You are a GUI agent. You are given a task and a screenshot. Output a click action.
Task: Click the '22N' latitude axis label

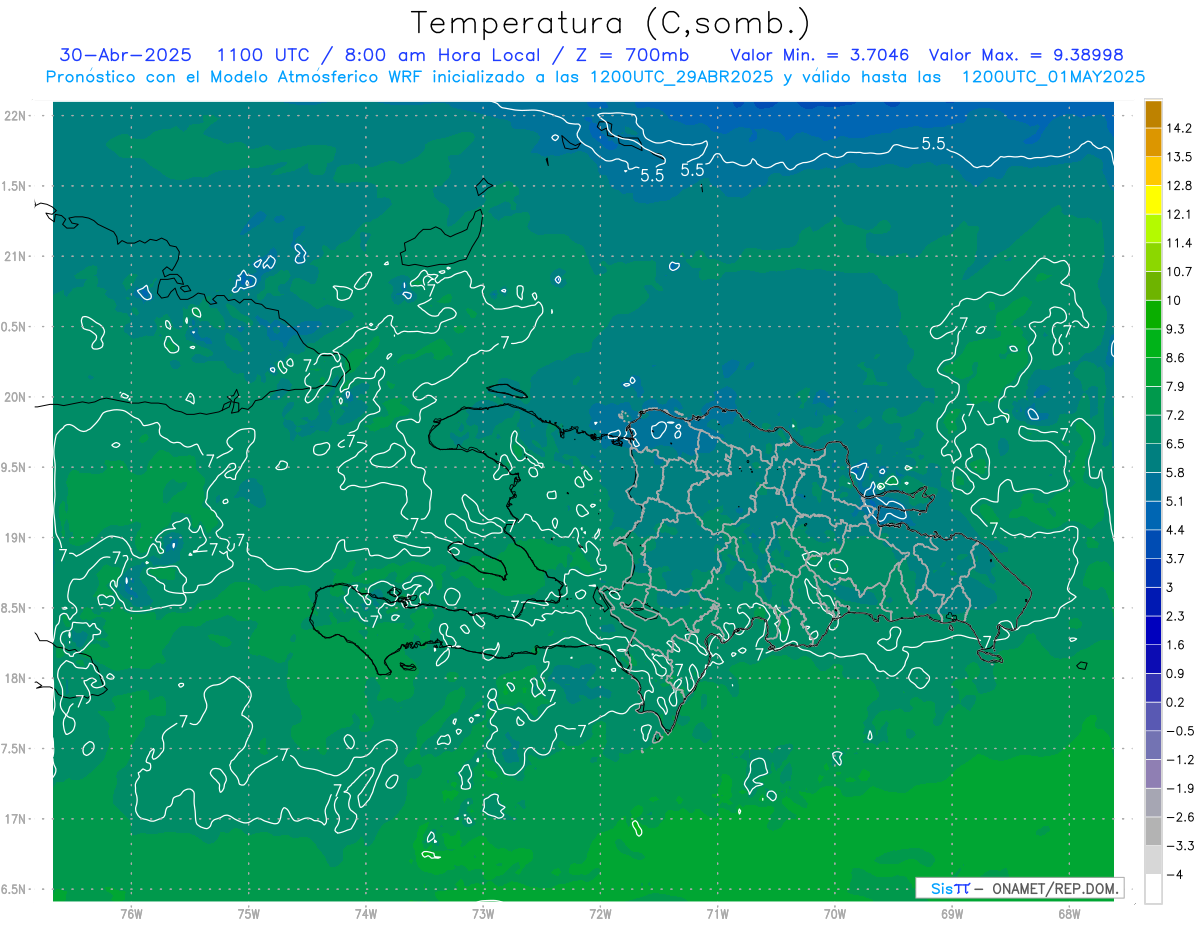point(15,116)
